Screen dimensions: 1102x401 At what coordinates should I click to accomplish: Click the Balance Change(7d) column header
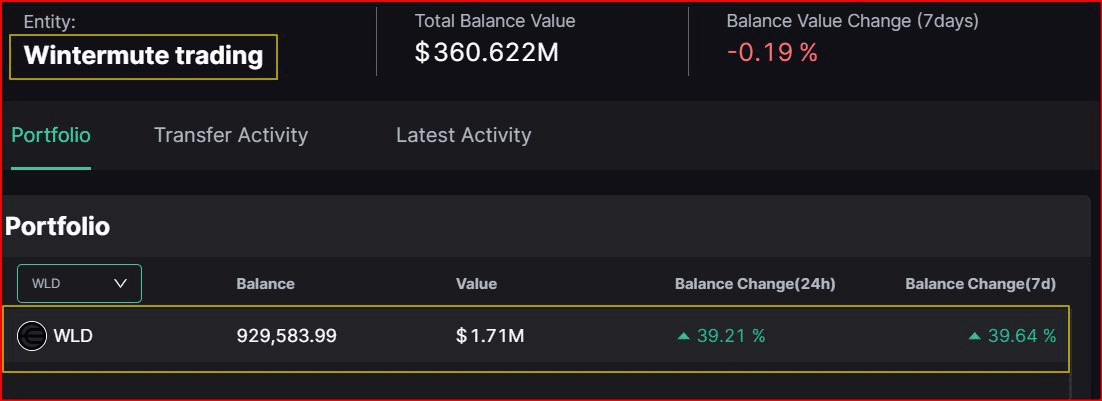980,284
